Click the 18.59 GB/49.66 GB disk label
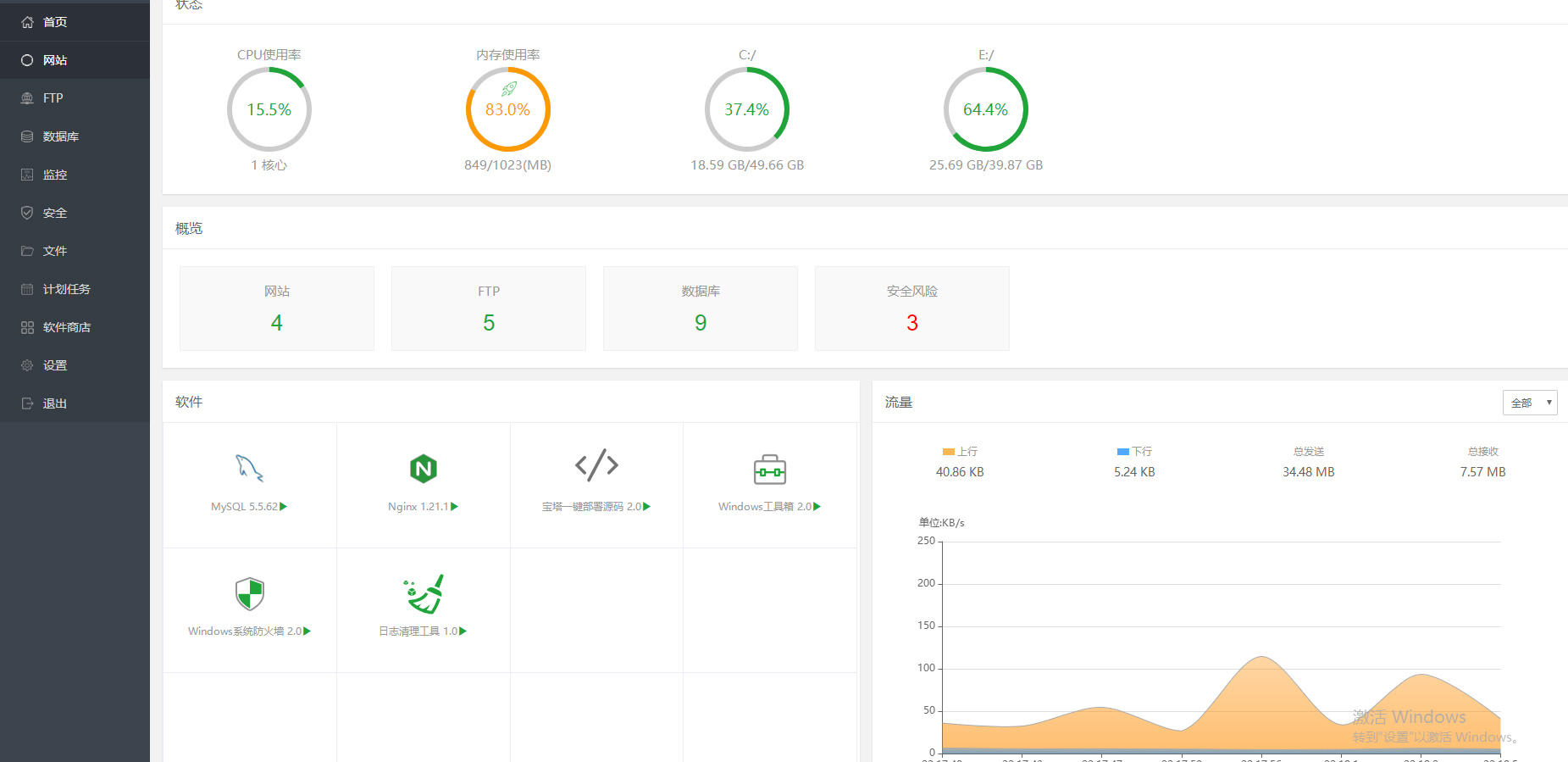 (x=747, y=165)
